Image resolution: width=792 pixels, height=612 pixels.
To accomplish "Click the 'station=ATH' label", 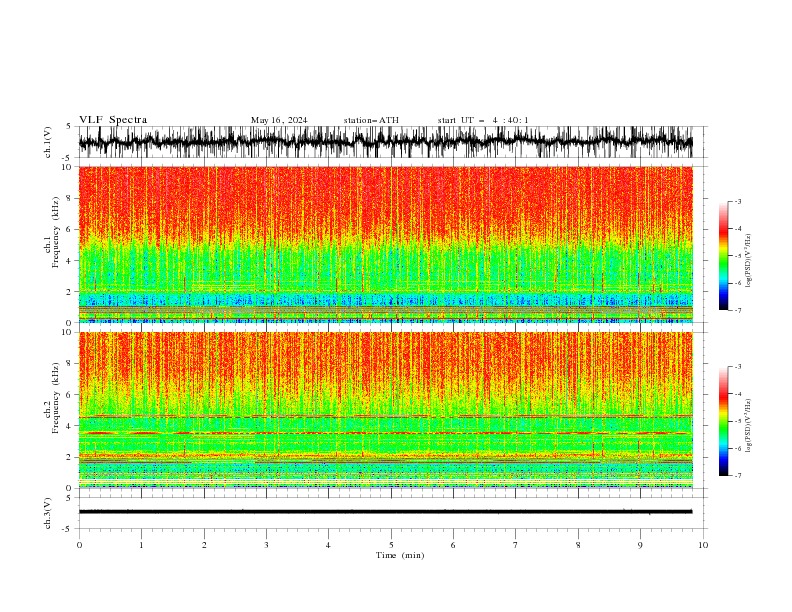I will pos(371,120).
